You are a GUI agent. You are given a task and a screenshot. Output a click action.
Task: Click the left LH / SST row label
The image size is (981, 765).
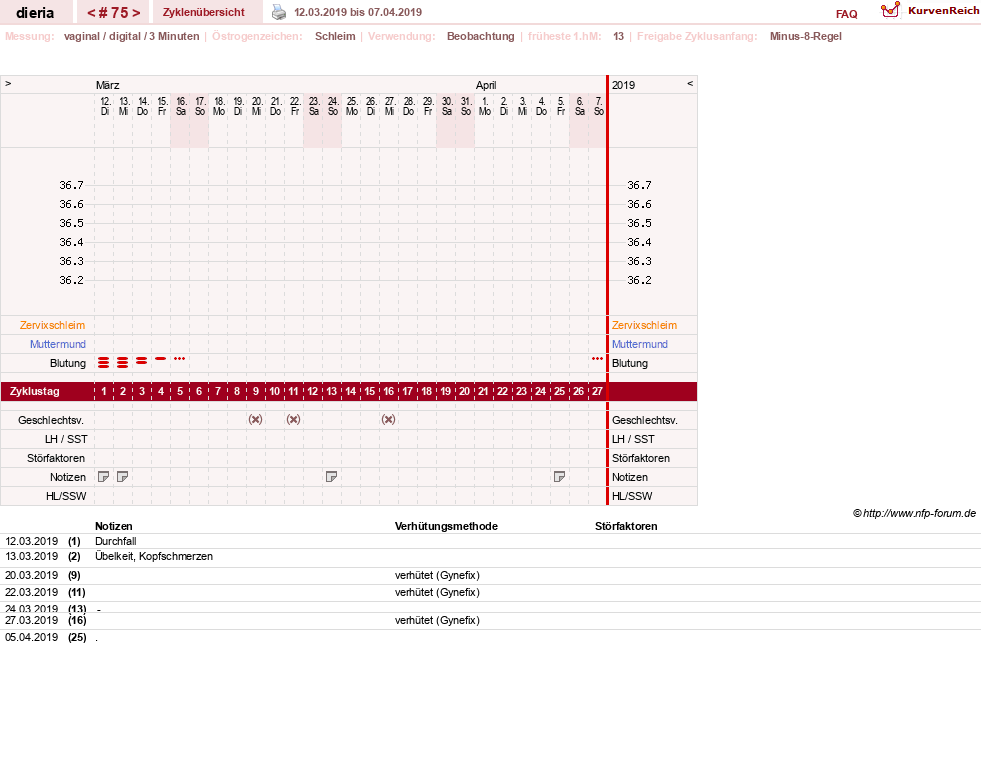coord(66,439)
